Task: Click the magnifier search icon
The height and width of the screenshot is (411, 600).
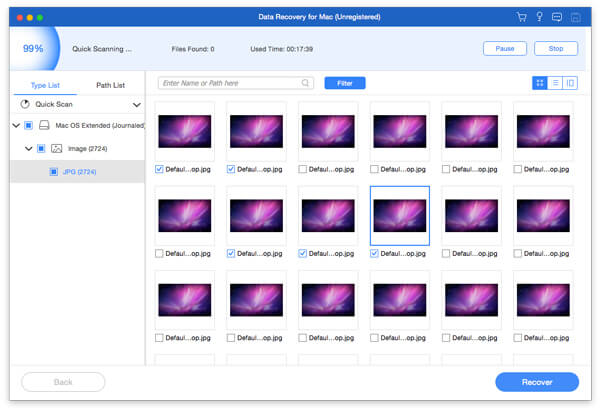Action: (305, 83)
